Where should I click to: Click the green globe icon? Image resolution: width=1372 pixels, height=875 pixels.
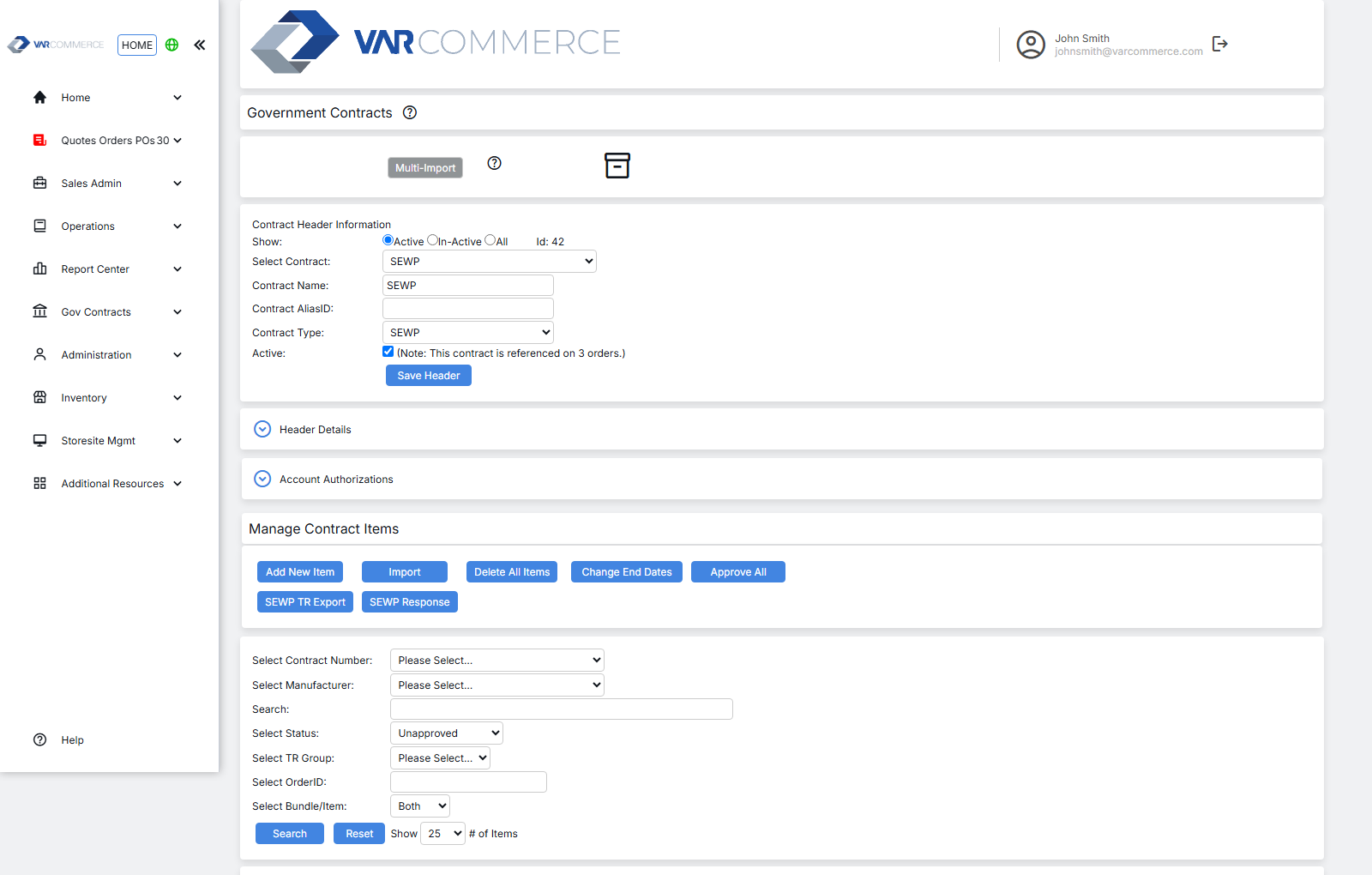click(171, 45)
